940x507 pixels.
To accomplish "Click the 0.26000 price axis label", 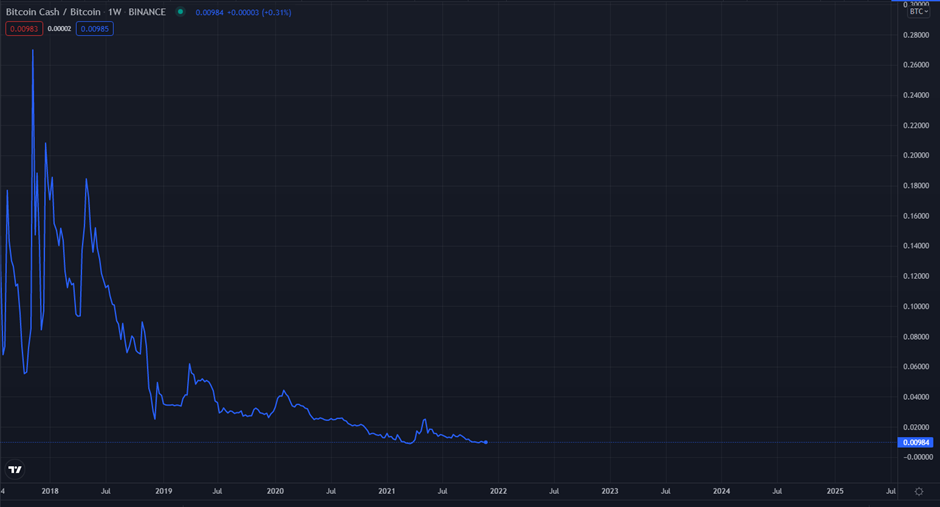I will click(916, 65).
